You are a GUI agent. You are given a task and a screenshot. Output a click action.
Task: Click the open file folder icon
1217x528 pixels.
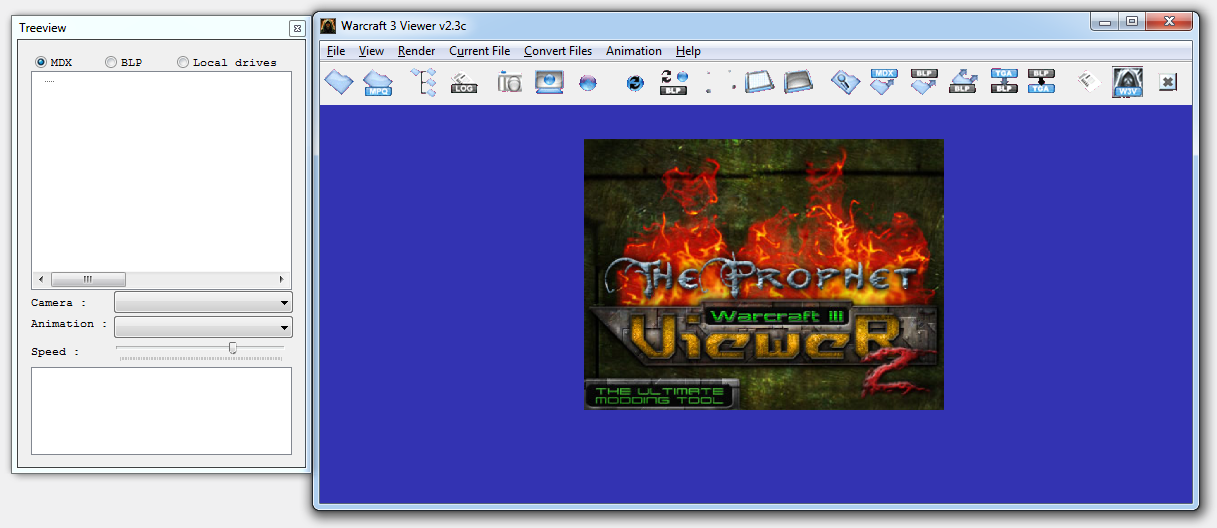click(x=339, y=82)
